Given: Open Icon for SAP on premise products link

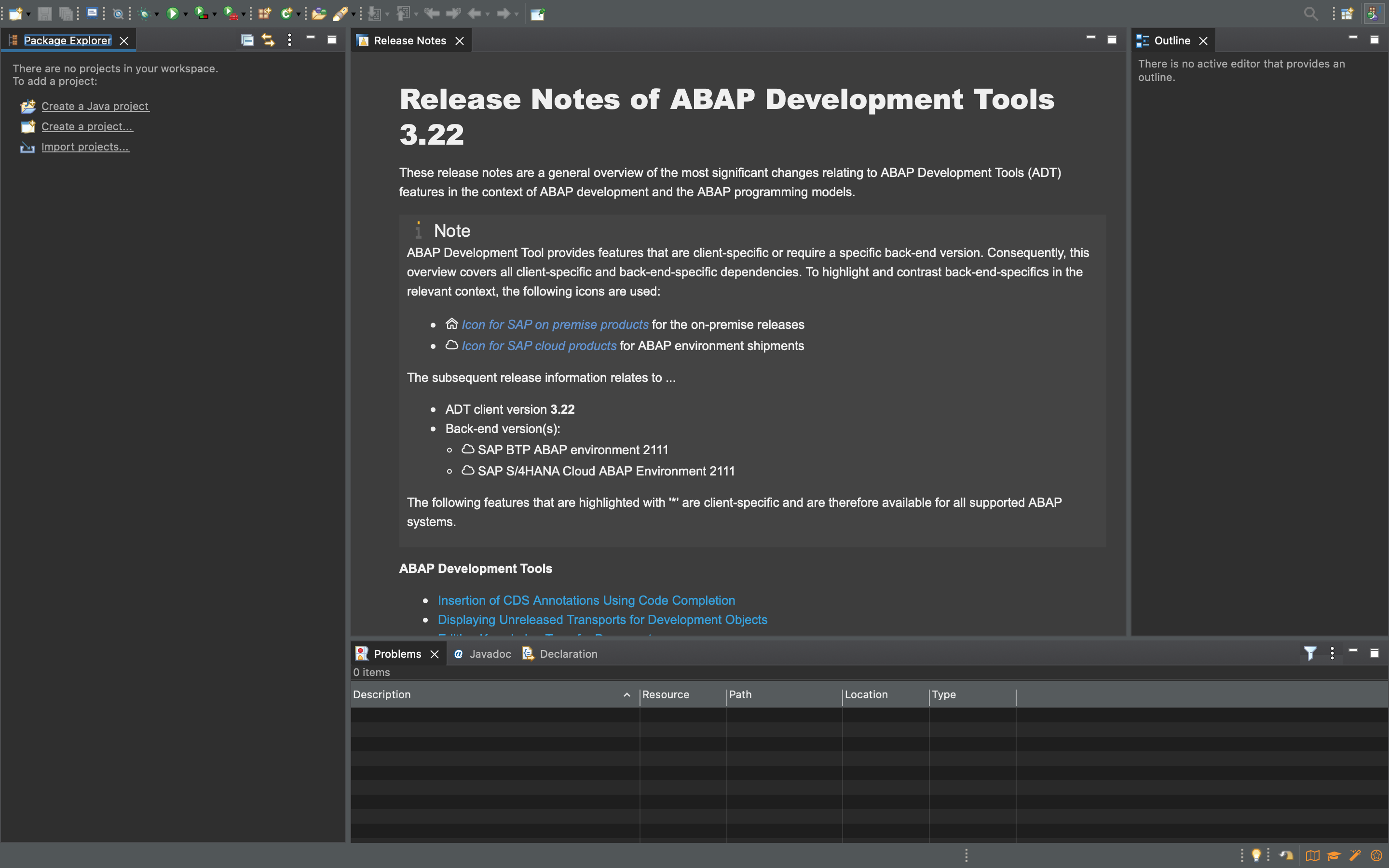Looking at the screenshot, I should [x=555, y=325].
